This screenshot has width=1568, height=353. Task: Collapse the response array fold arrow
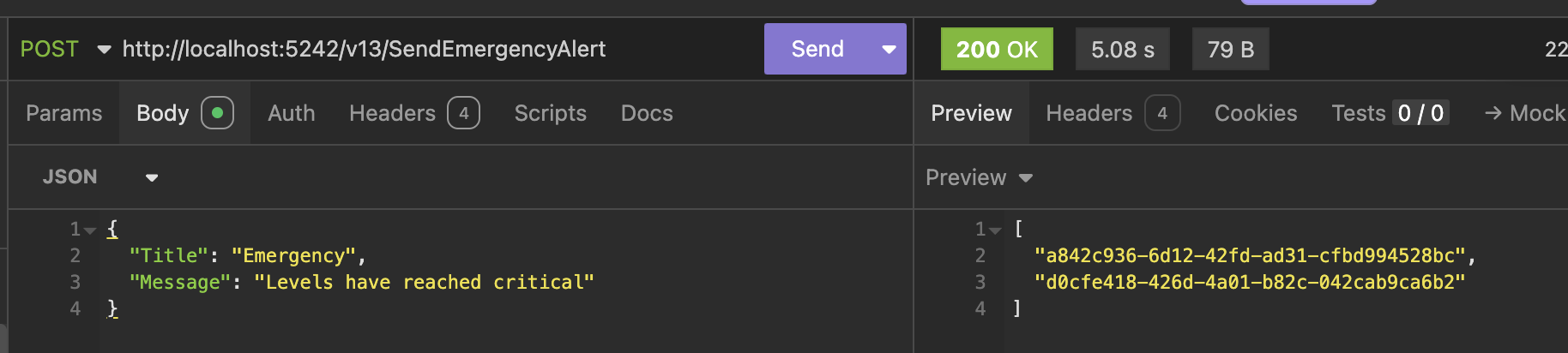[995, 230]
